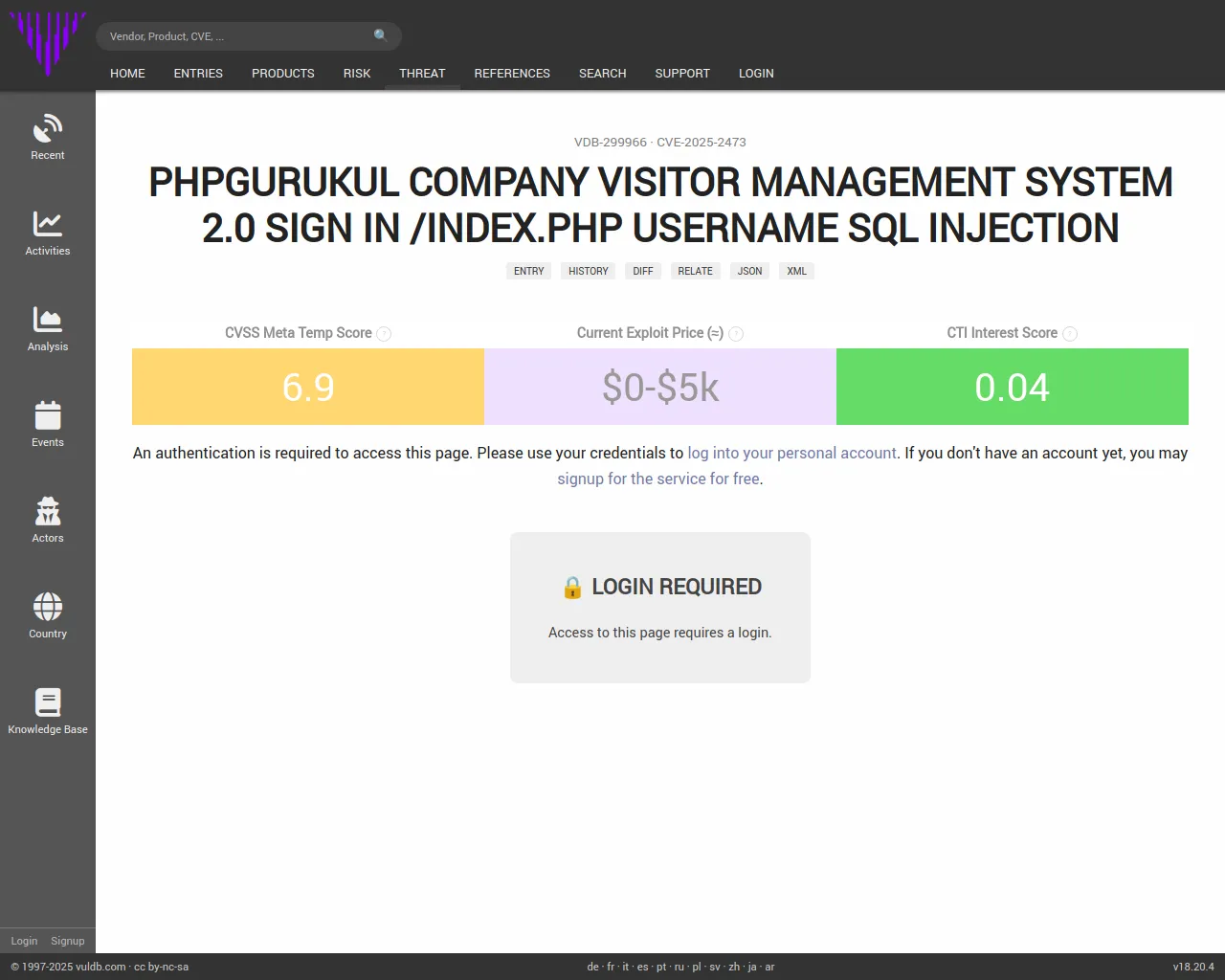Click the yellow 6.9 CVSS score box
This screenshot has width=1225, height=980.
click(308, 387)
